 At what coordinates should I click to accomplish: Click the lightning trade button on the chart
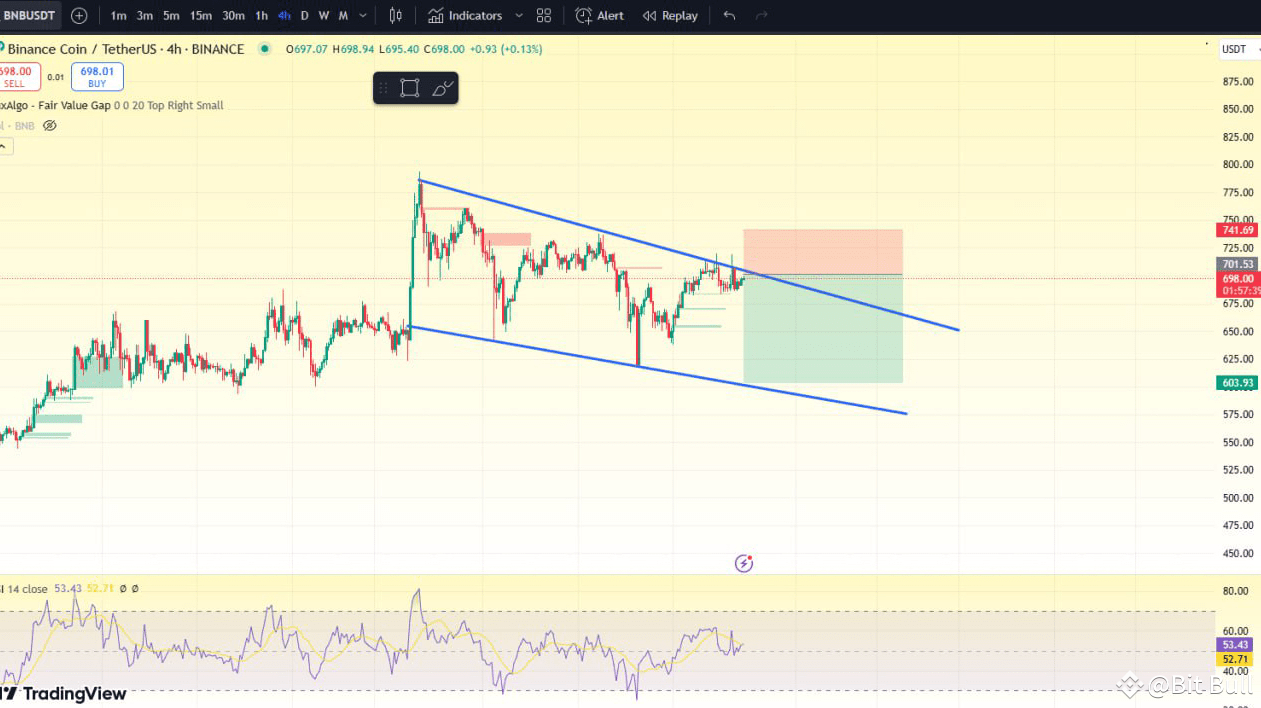pos(743,563)
